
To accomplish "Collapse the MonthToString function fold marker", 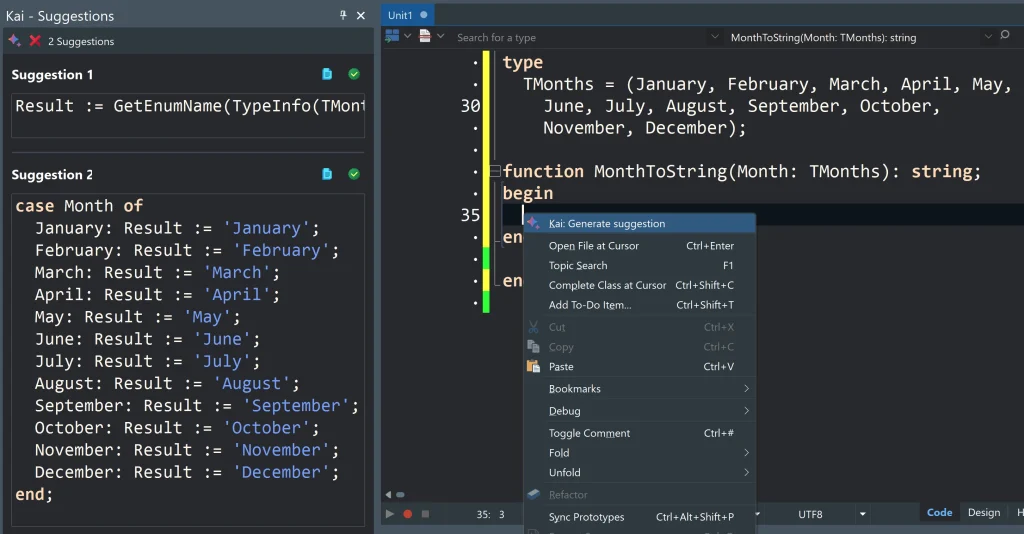I will 495,172.
